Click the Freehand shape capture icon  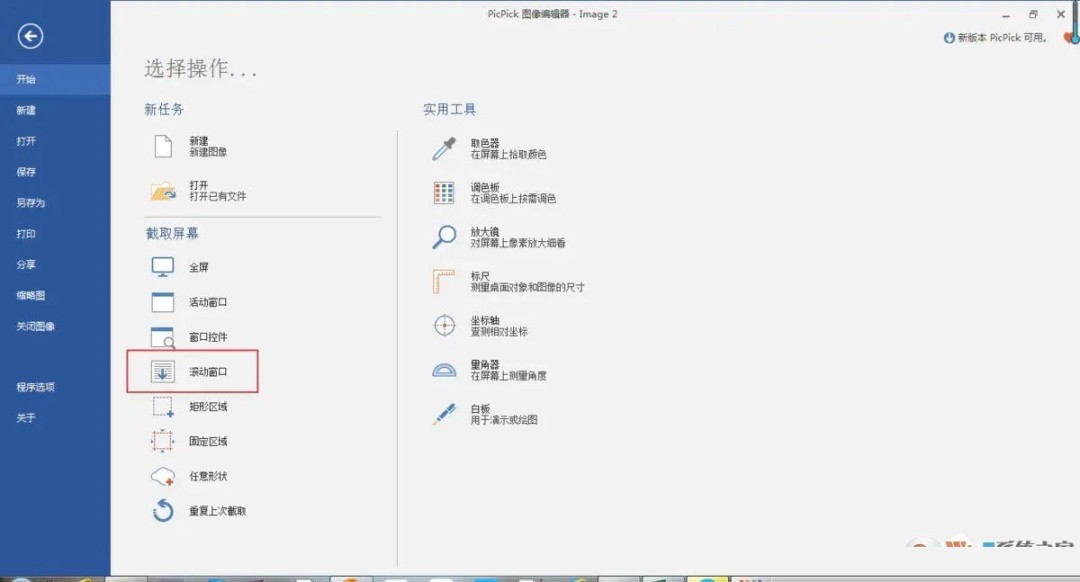click(x=163, y=477)
